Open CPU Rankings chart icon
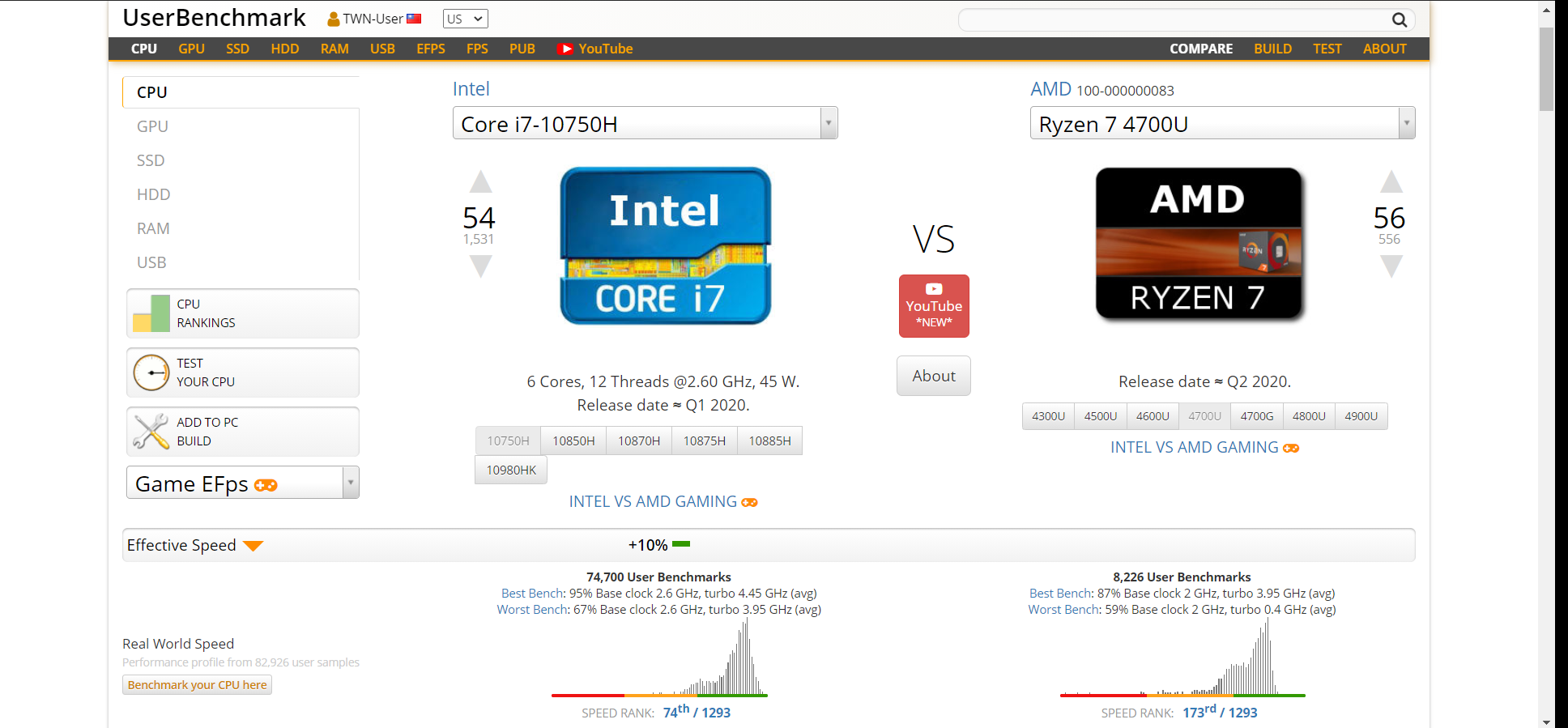The height and width of the screenshot is (728, 1568). (151, 313)
